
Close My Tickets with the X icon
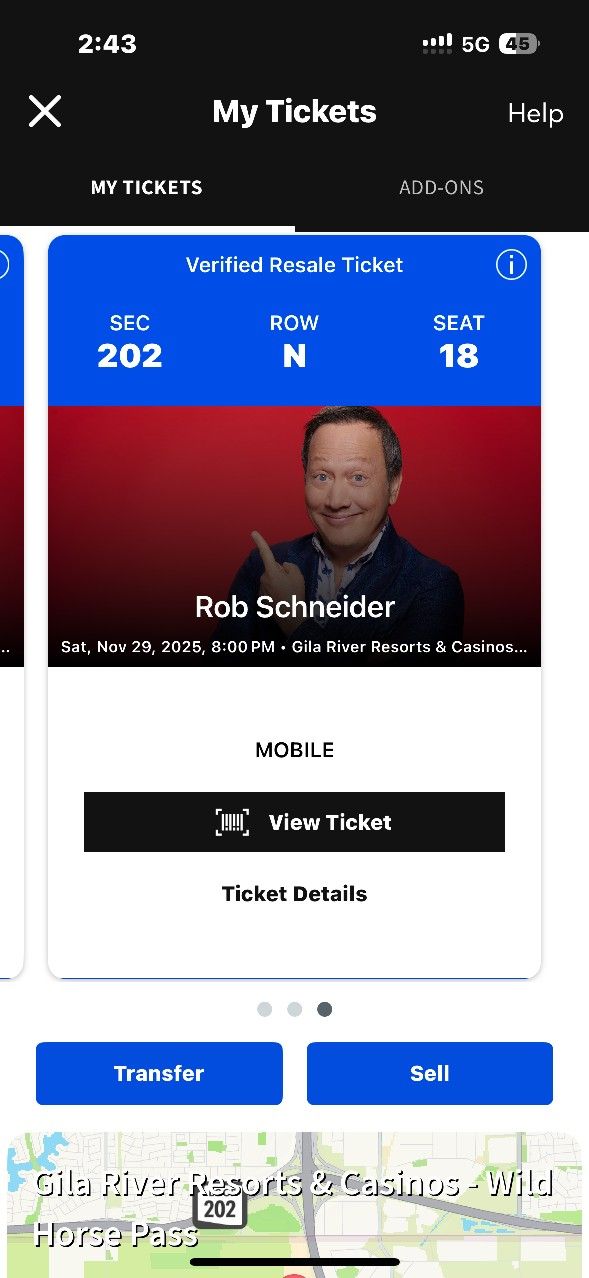(x=44, y=111)
